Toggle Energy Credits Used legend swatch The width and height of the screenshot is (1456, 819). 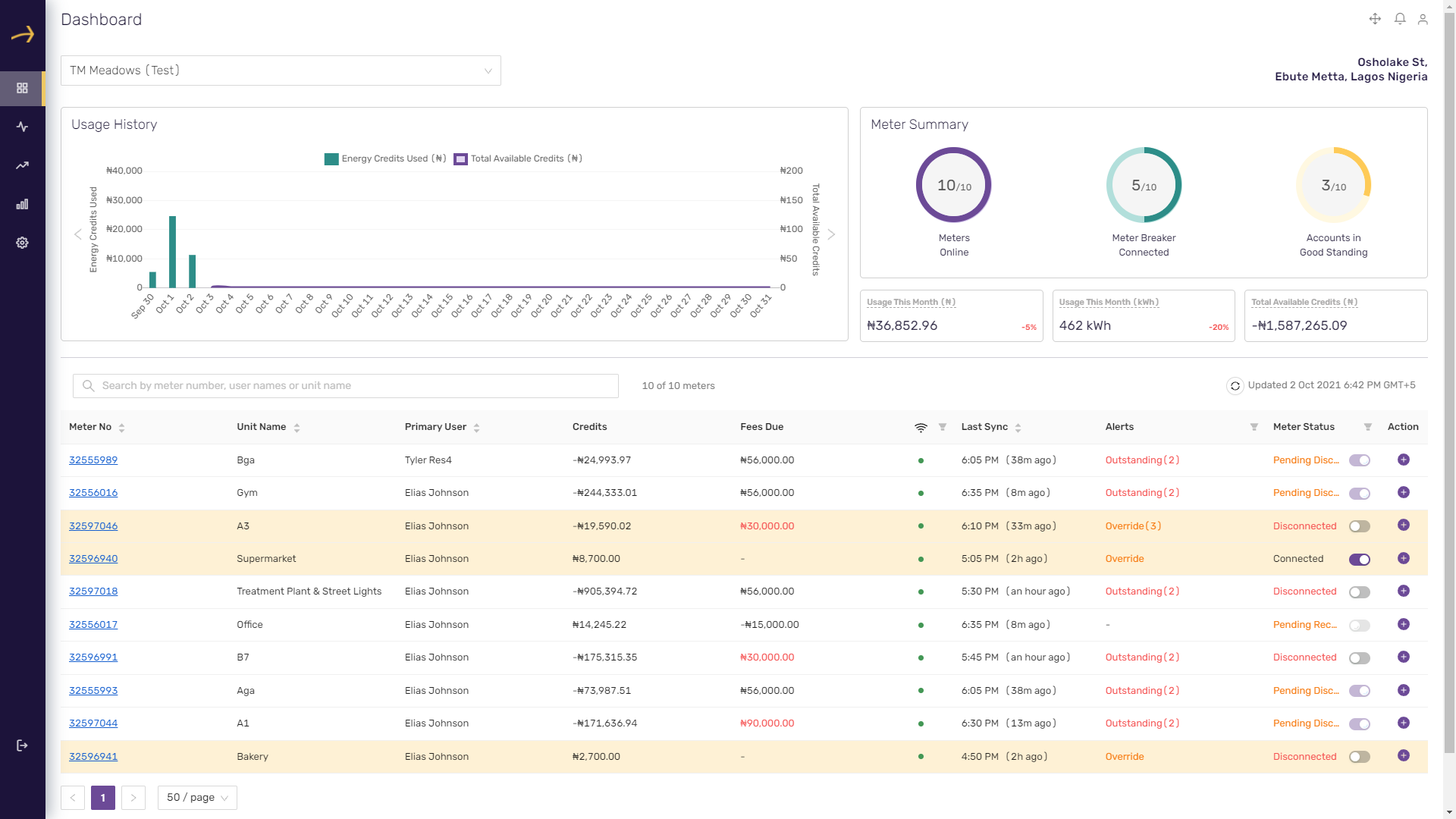point(331,159)
